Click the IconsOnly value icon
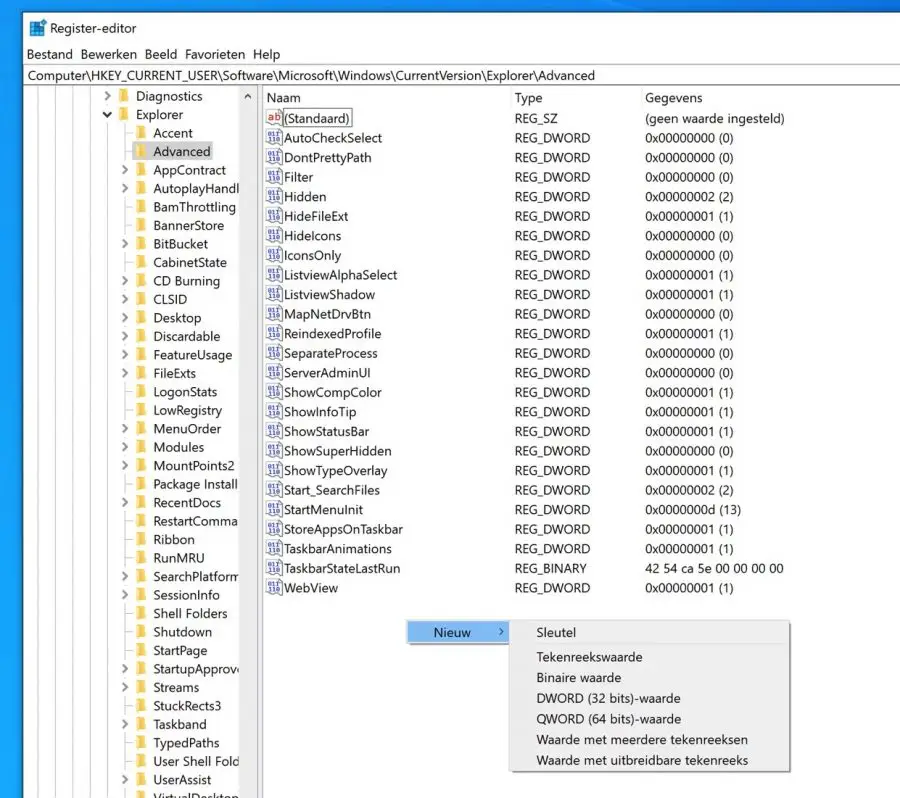 click(274, 255)
